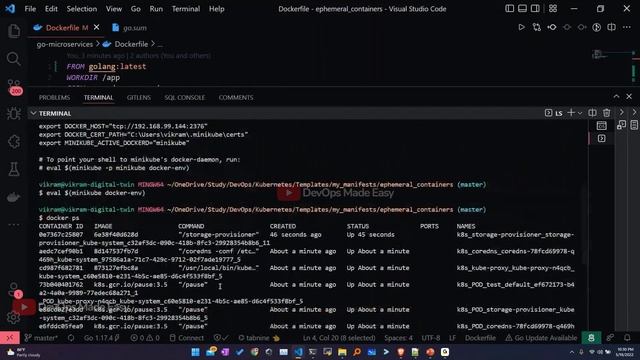Viewport: 640px width, 360px height.
Task: Open the Selection menu
Action: 82,9
